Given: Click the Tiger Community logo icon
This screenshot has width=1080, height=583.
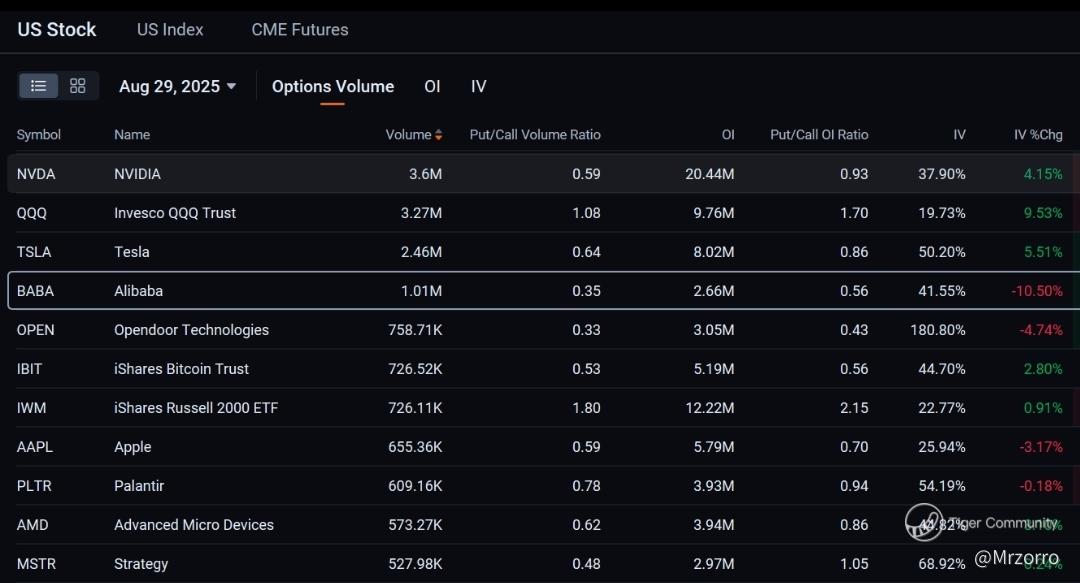Looking at the screenshot, I should 924,522.
